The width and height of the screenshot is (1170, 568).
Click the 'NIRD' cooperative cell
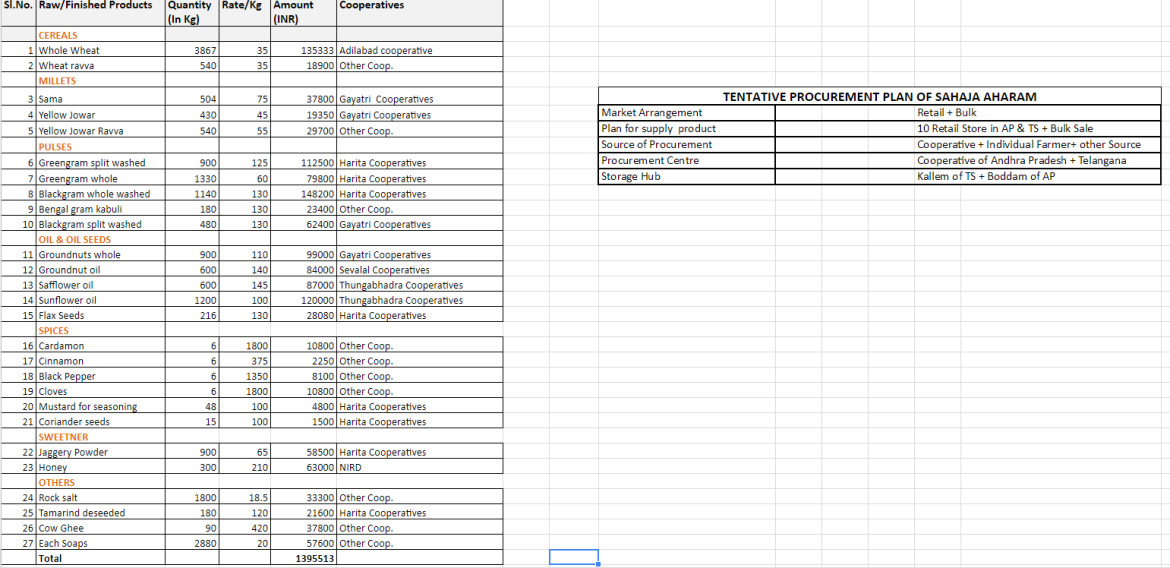[420, 467]
